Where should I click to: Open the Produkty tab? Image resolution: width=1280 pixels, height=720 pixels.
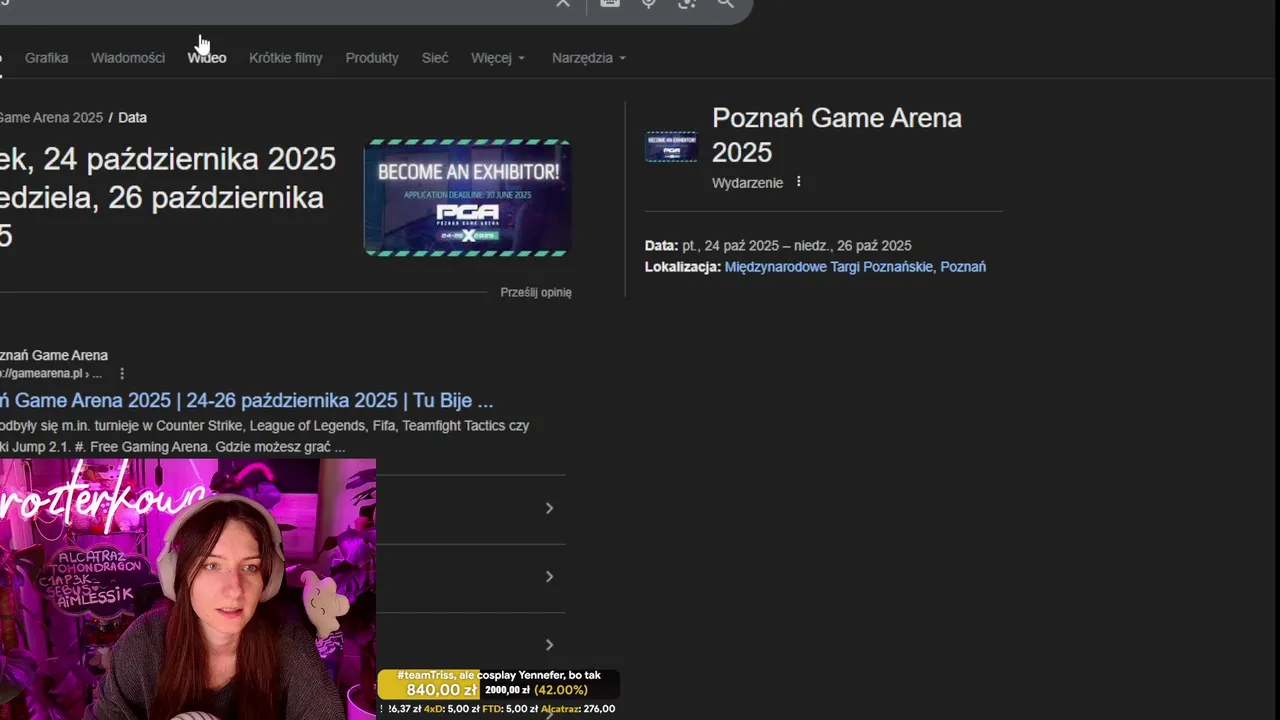pos(372,58)
